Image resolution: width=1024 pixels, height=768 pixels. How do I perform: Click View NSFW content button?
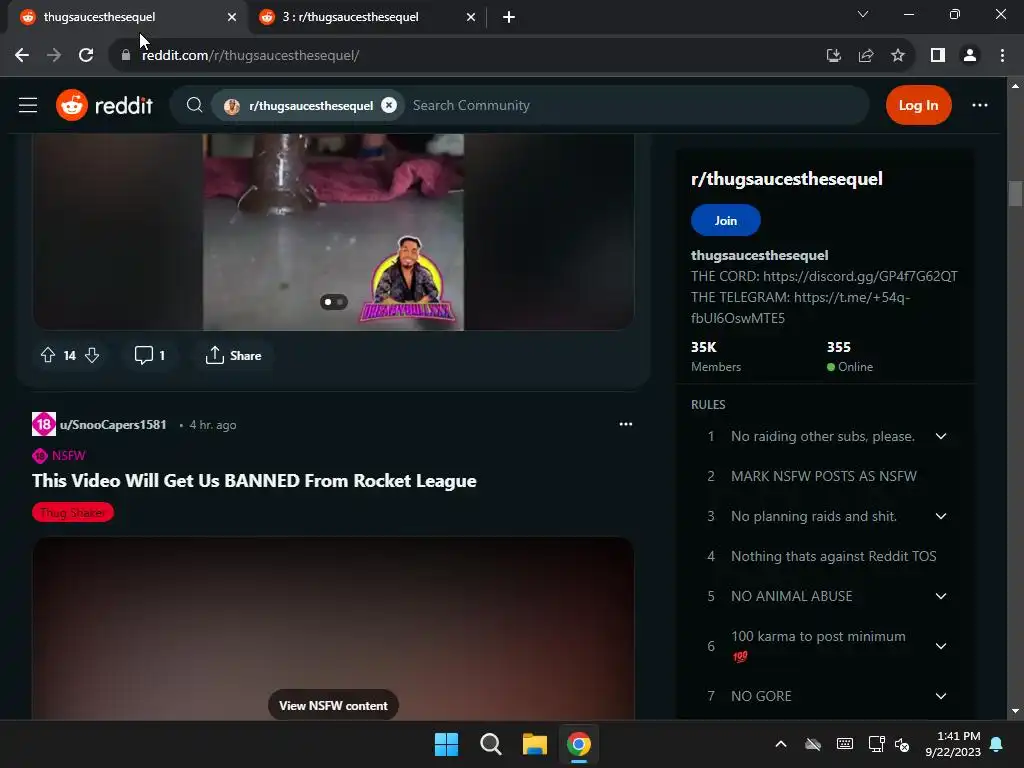click(x=333, y=705)
